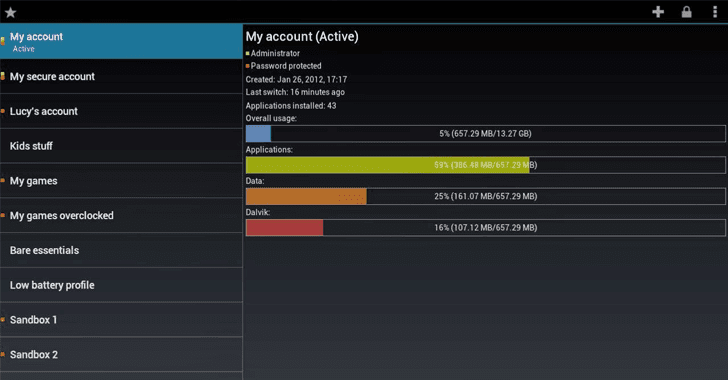Select My games profile
728x380 pixels.
(x=121, y=181)
